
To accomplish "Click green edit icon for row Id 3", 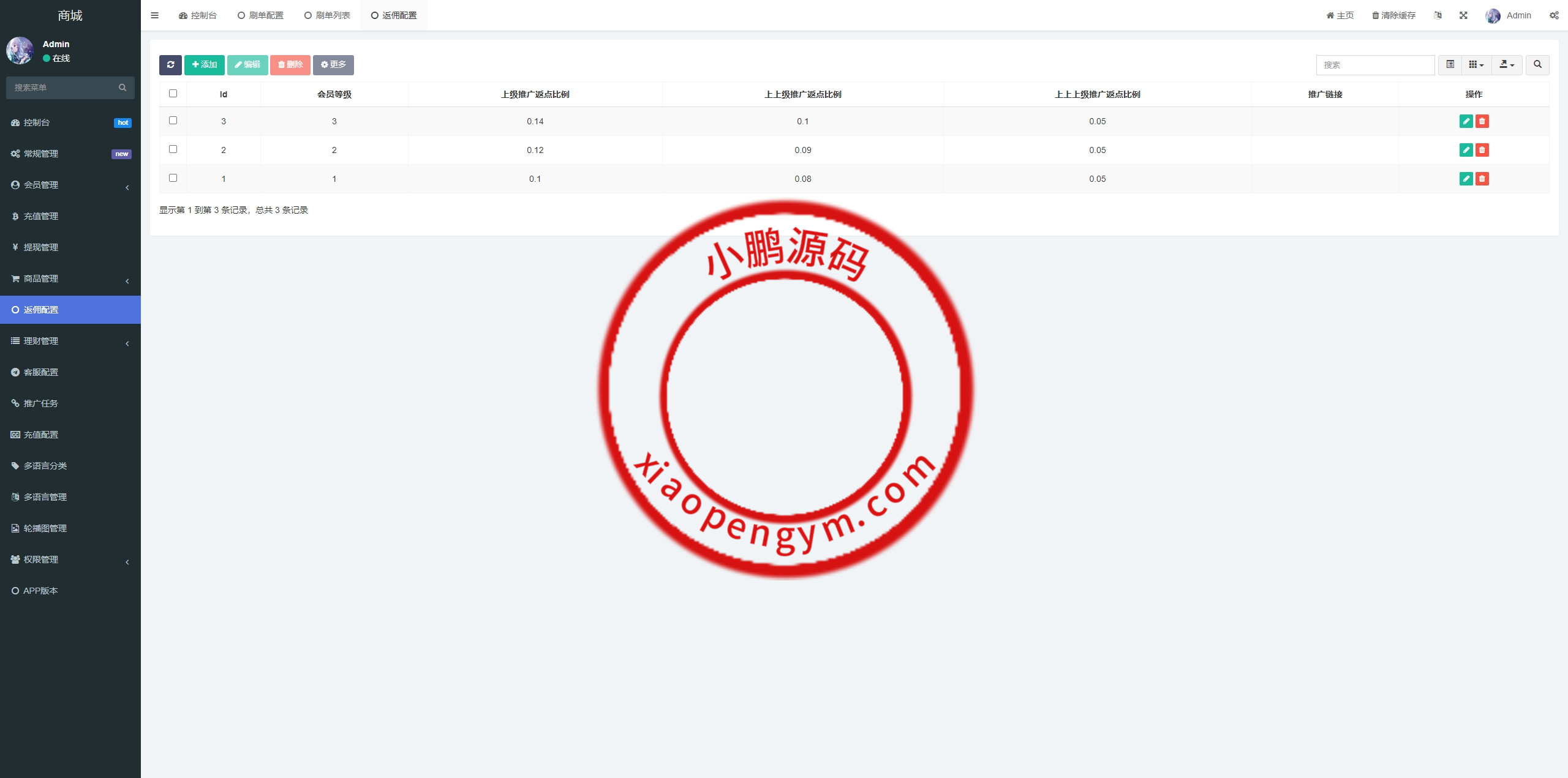I will click(x=1466, y=121).
